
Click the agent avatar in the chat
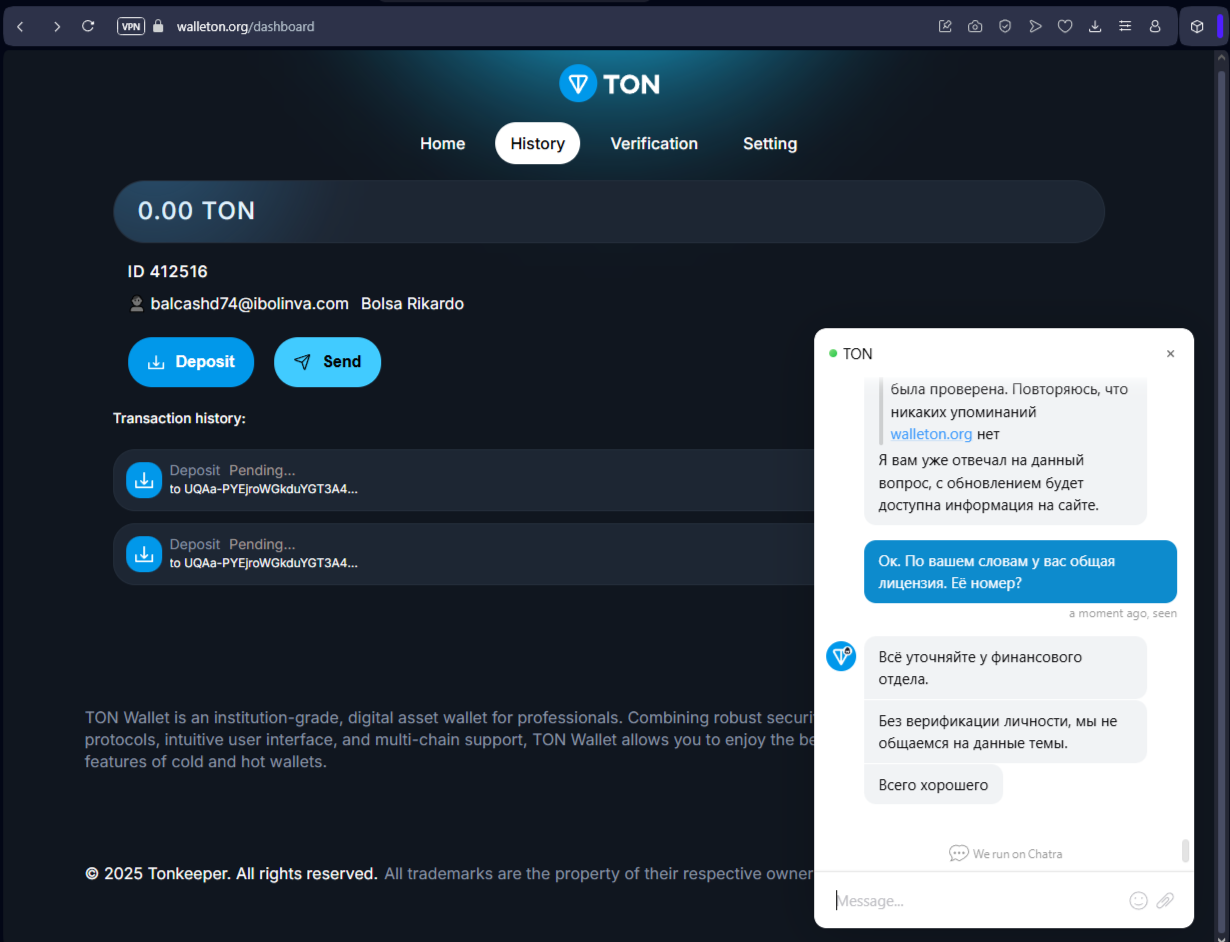pos(841,656)
